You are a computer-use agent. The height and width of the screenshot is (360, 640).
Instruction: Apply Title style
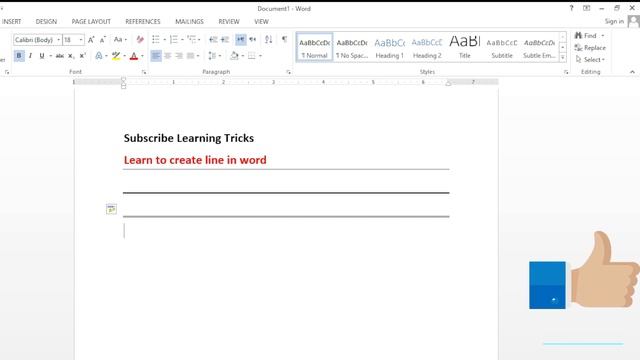pos(464,47)
